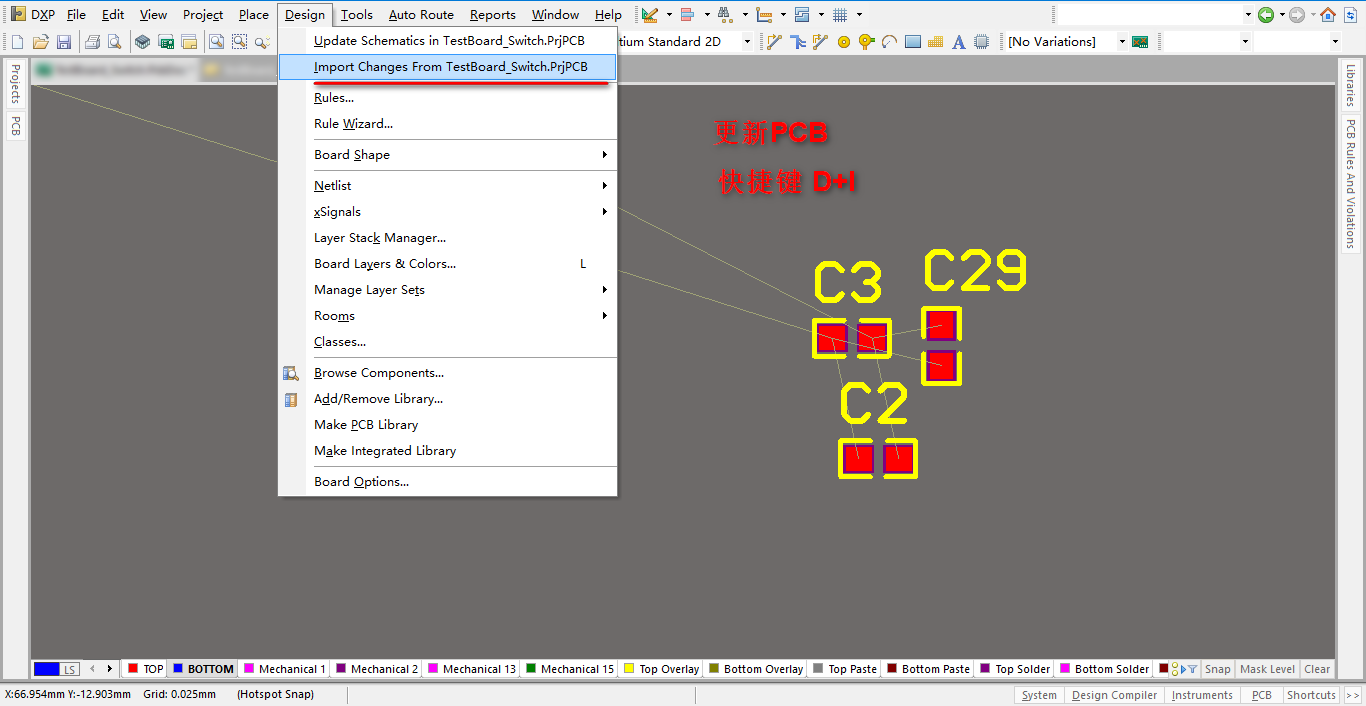This screenshot has height=706, width=1366.
Task: Open the Layer Stack Manager menu entry
Action: tap(380, 238)
